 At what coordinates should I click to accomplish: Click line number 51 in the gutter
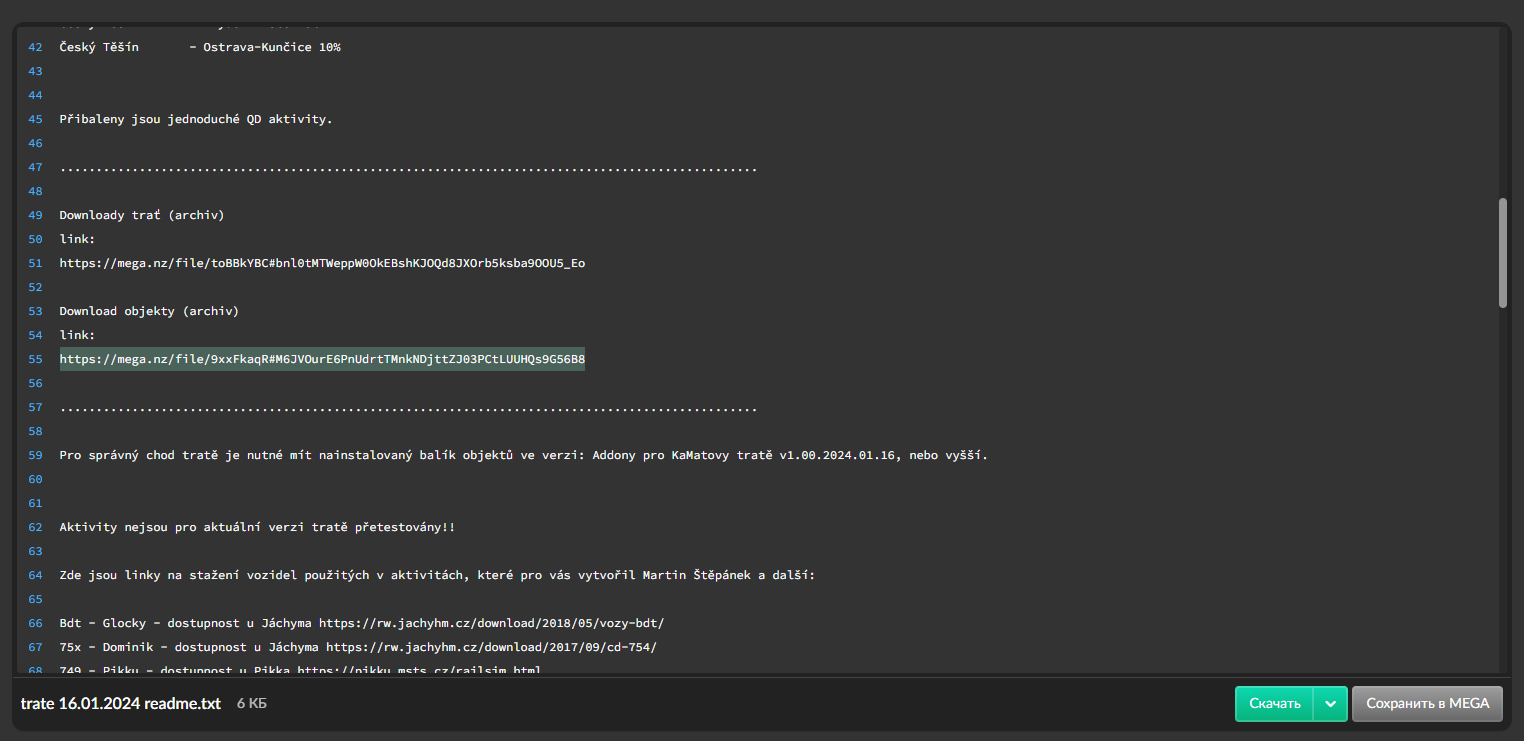tap(36, 263)
